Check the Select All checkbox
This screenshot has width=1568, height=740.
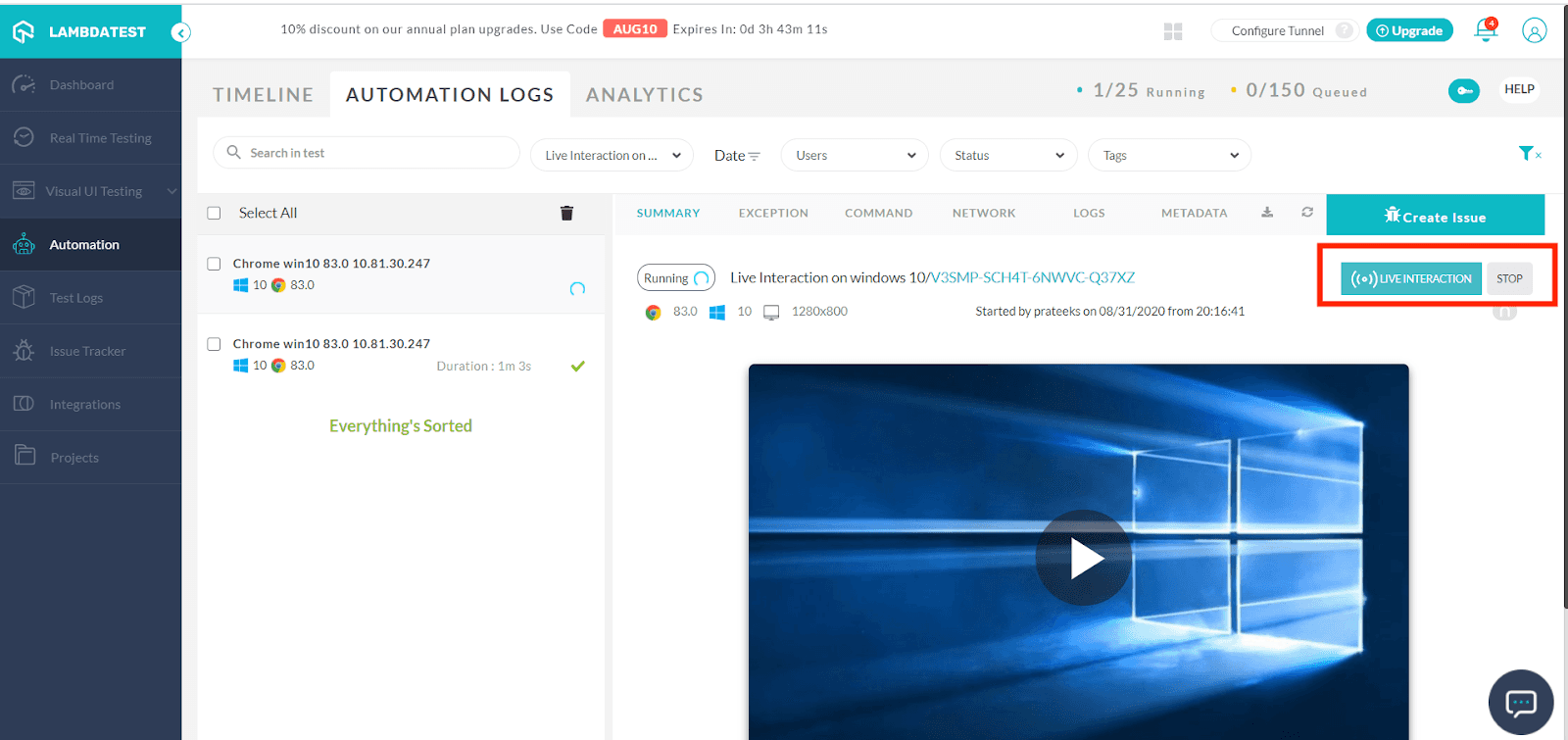pyautogui.click(x=215, y=214)
